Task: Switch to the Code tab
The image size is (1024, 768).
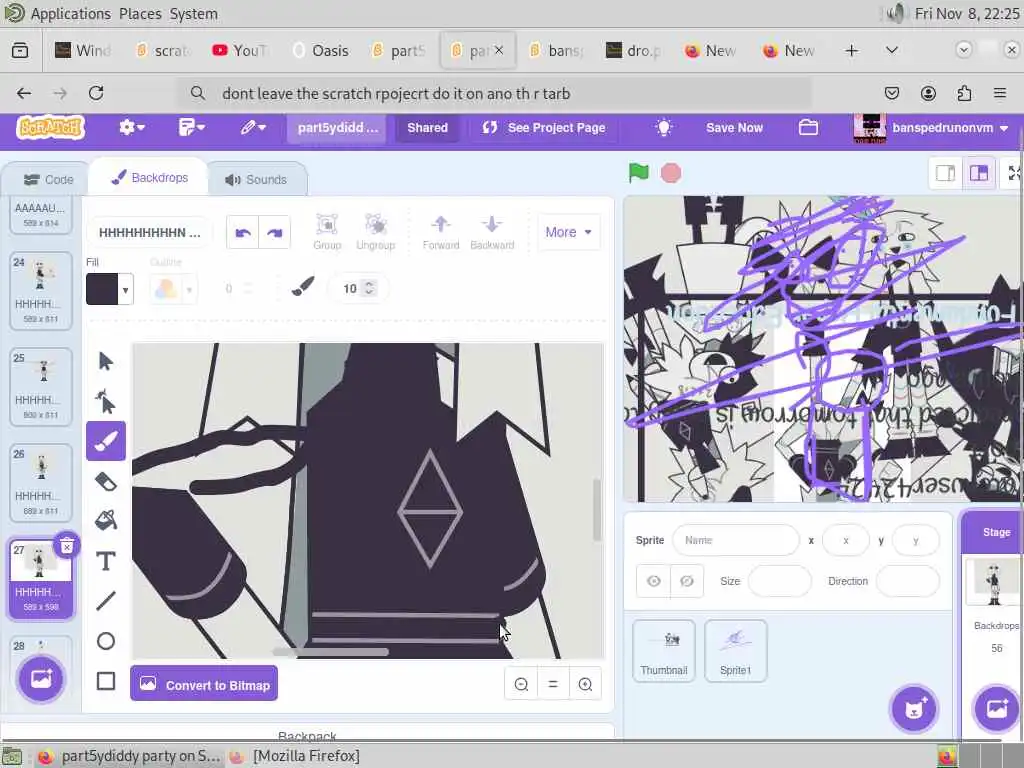Action: [x=49, y=180]
